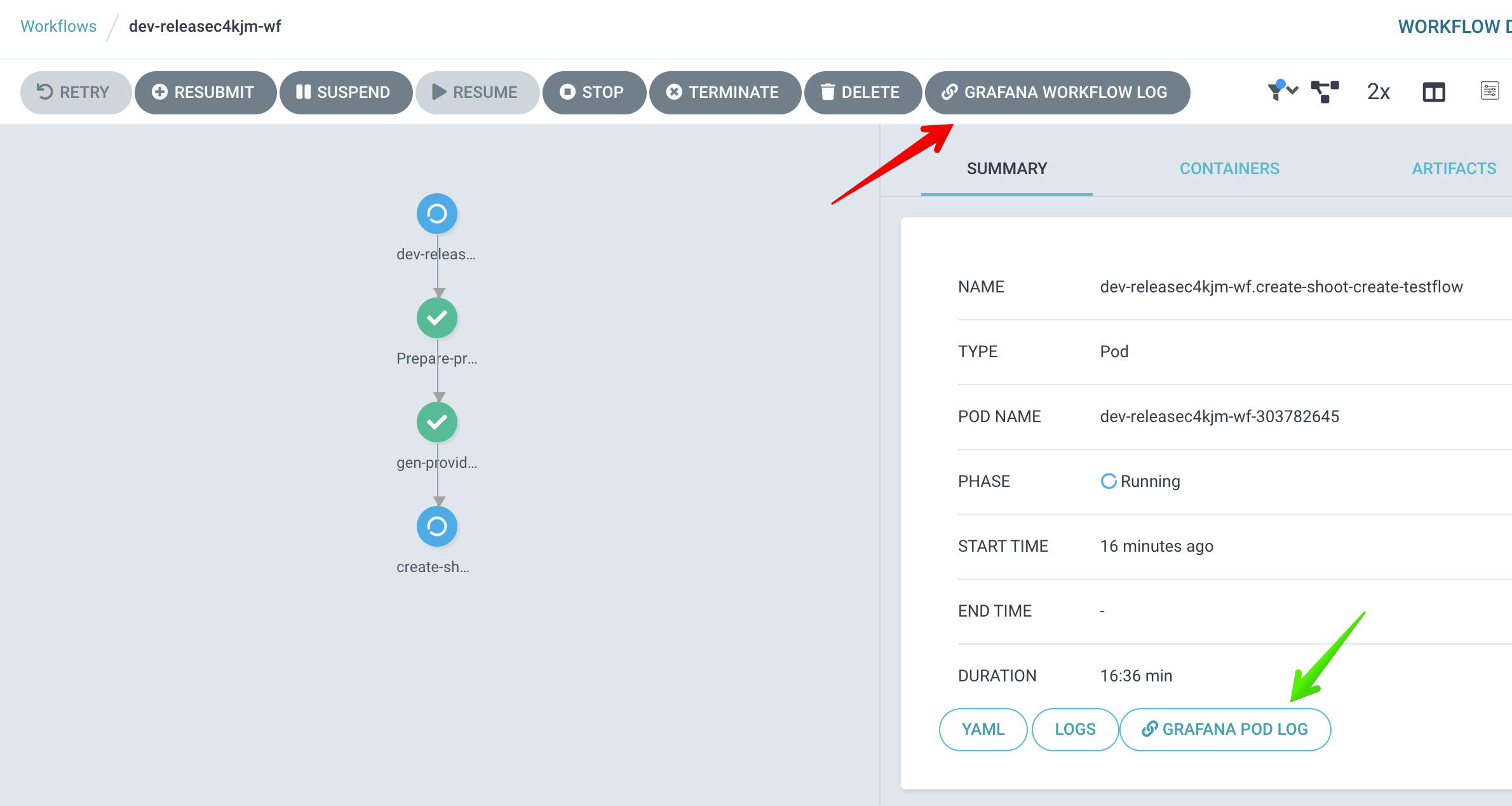Select the create-sh... running node
This screenshot has height=806, width=1512.
(x=437, y=526)
